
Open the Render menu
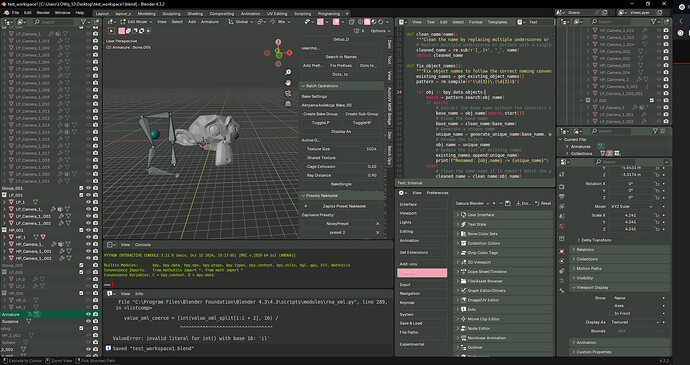tap(43, 13)
